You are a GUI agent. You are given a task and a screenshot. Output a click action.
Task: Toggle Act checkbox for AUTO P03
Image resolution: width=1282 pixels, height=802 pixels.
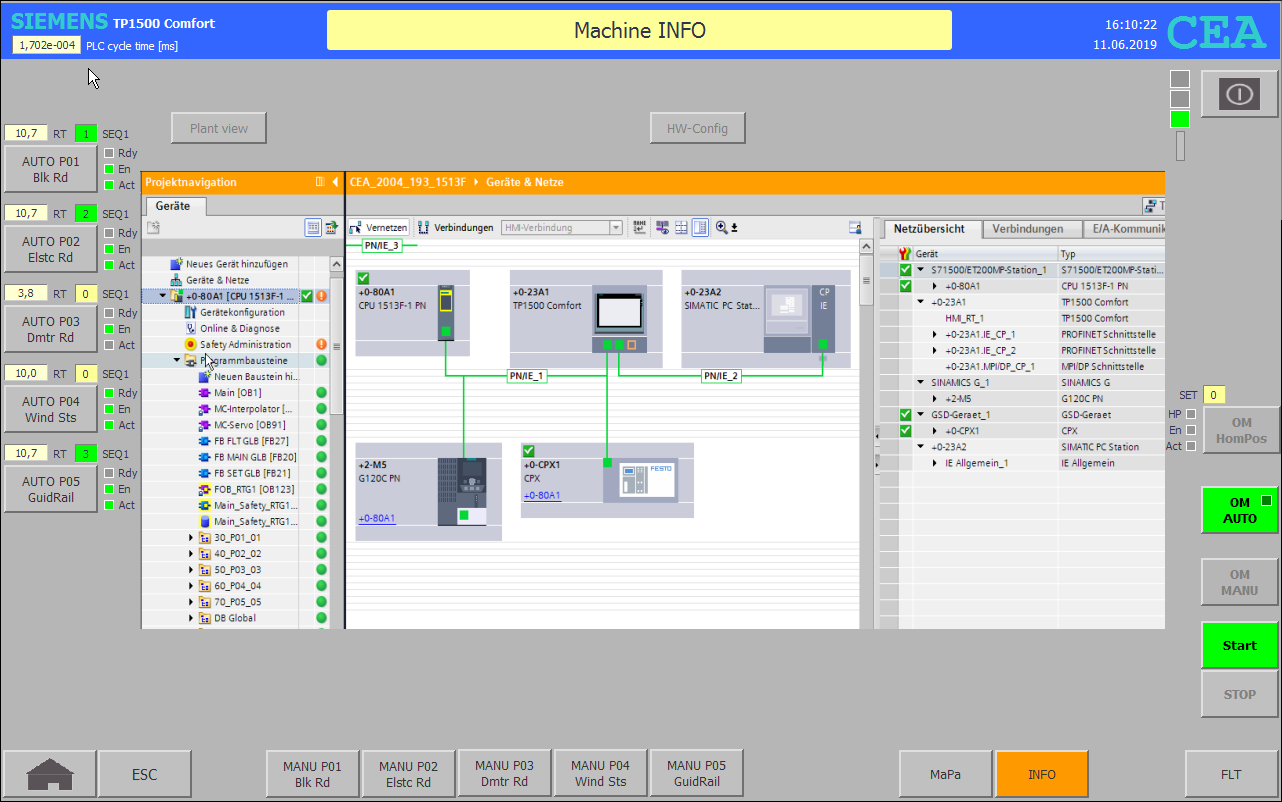point(109,345)
